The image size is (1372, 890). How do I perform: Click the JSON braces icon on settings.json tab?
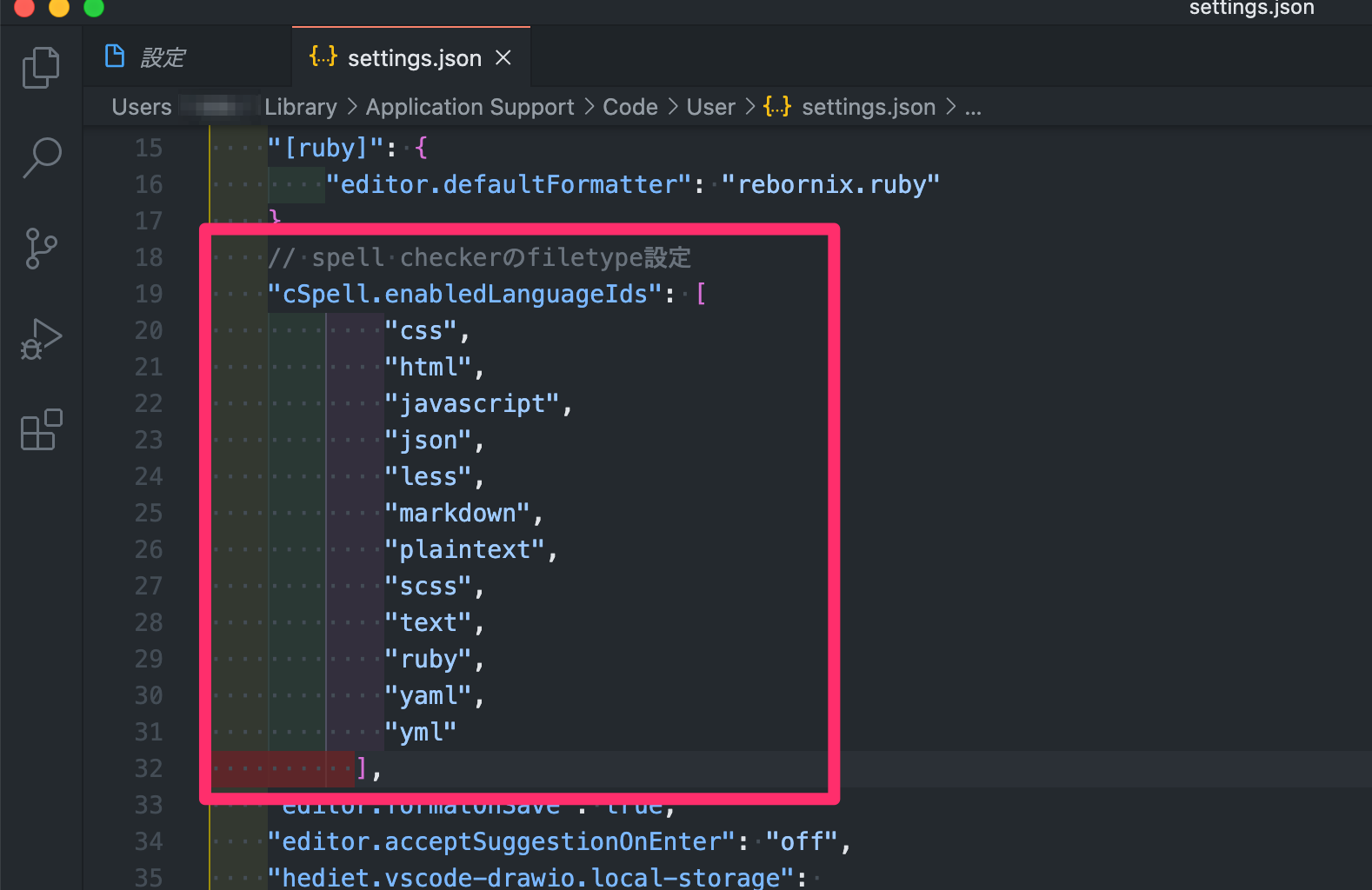pyautogui.click(x=323, y=57)
